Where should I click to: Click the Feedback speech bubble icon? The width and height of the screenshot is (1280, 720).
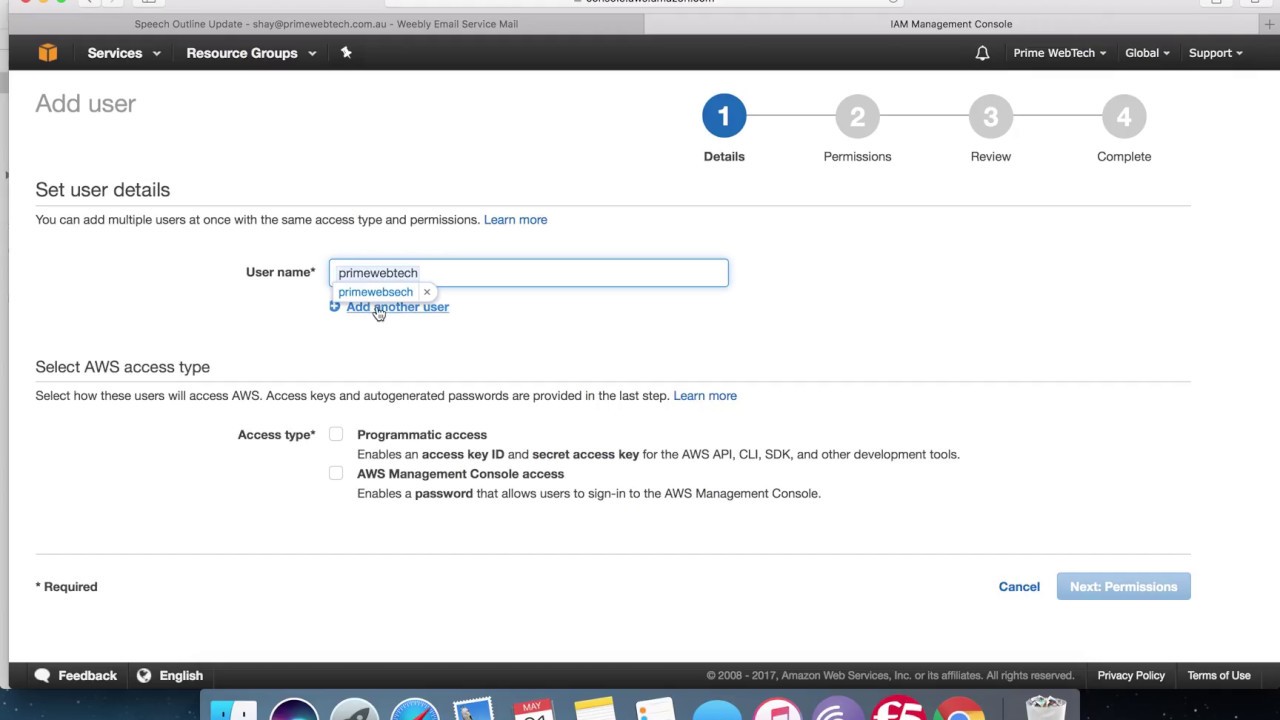(x=42, y=676)
